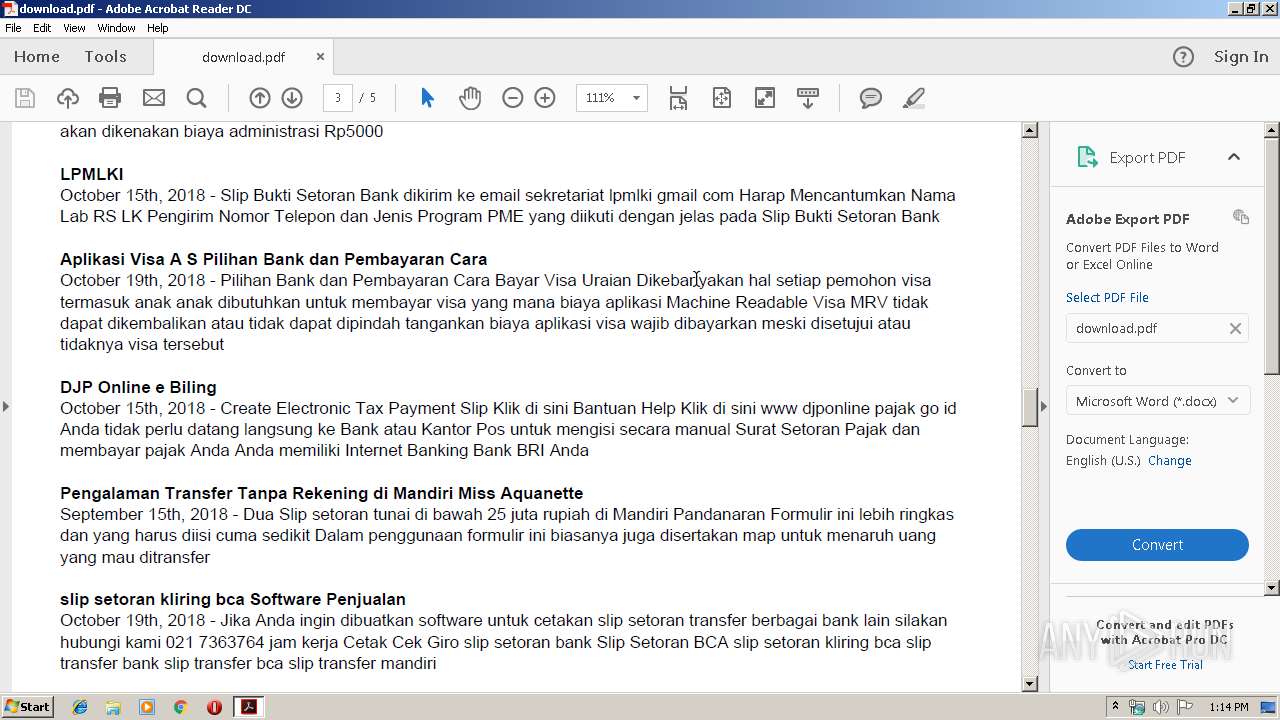Image resolution: width=1280 pixels, height=720 pixels.
Task: Click Sign In
Action: (x=1241, y=57)
